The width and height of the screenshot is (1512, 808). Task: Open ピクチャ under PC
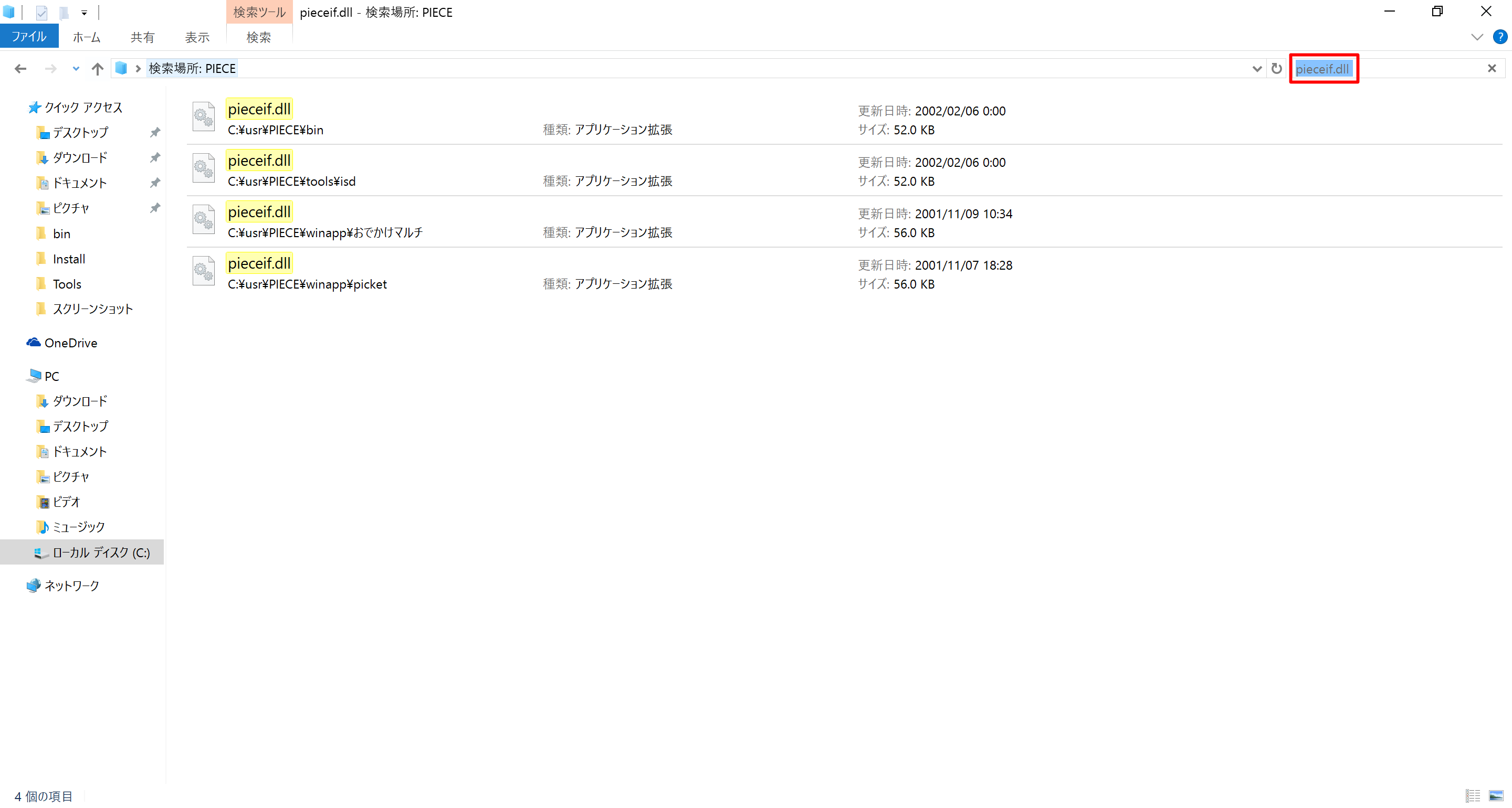click(x=71, y=477)
